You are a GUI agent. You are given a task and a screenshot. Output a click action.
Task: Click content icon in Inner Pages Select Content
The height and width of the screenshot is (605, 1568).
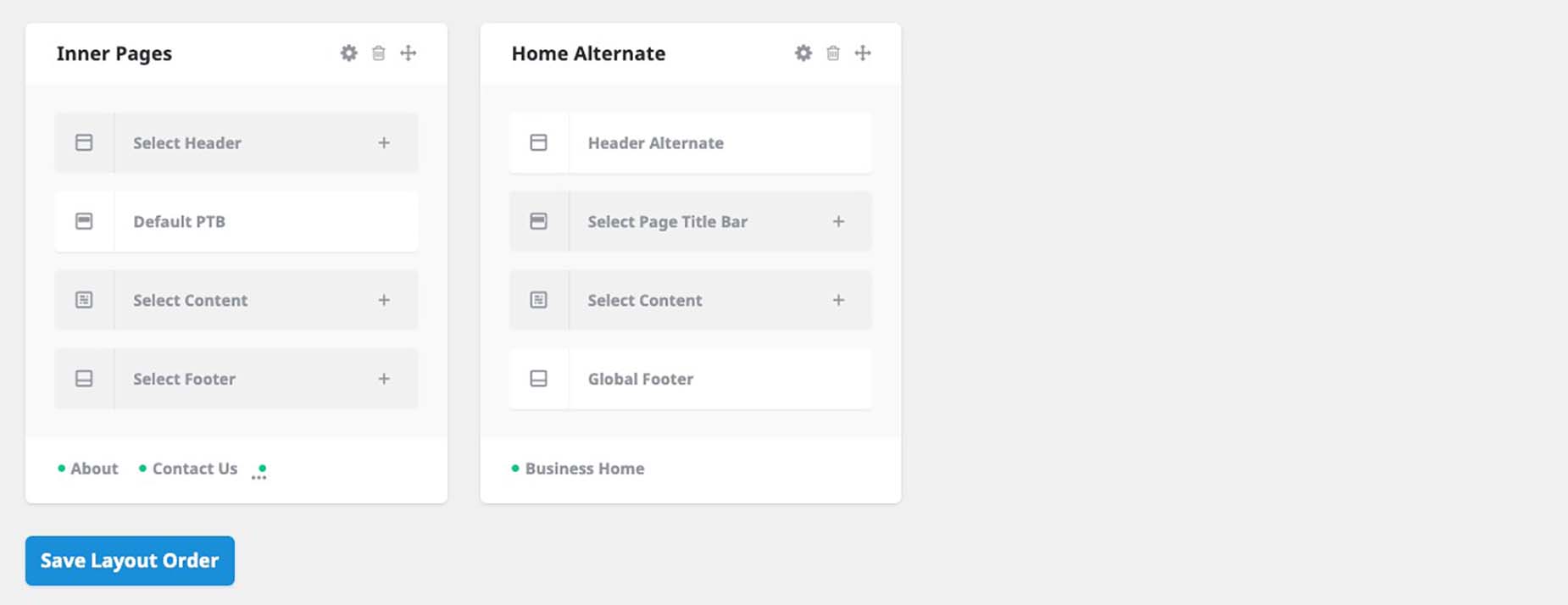(84, 300)
